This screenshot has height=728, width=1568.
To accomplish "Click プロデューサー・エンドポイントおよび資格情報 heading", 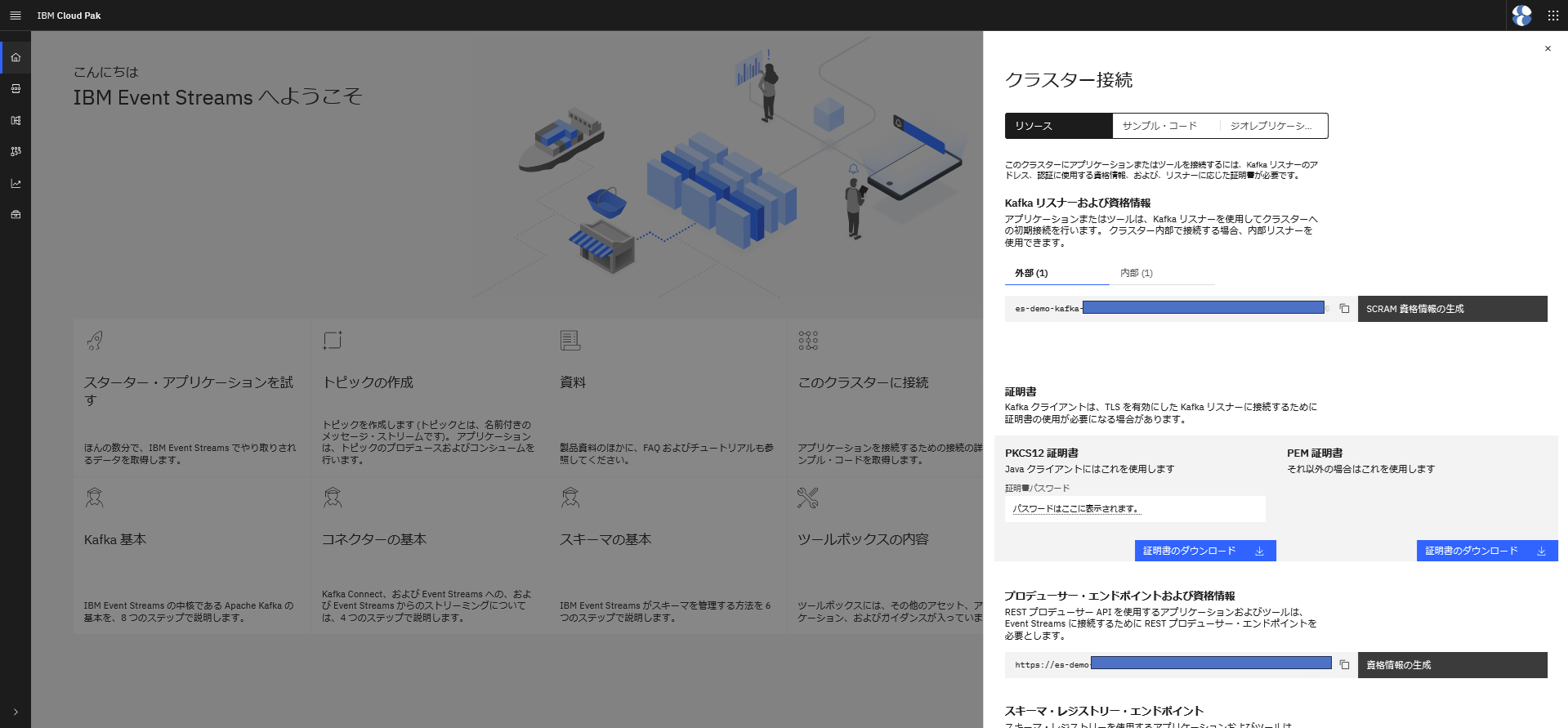I will click(x=1120, y=596).
